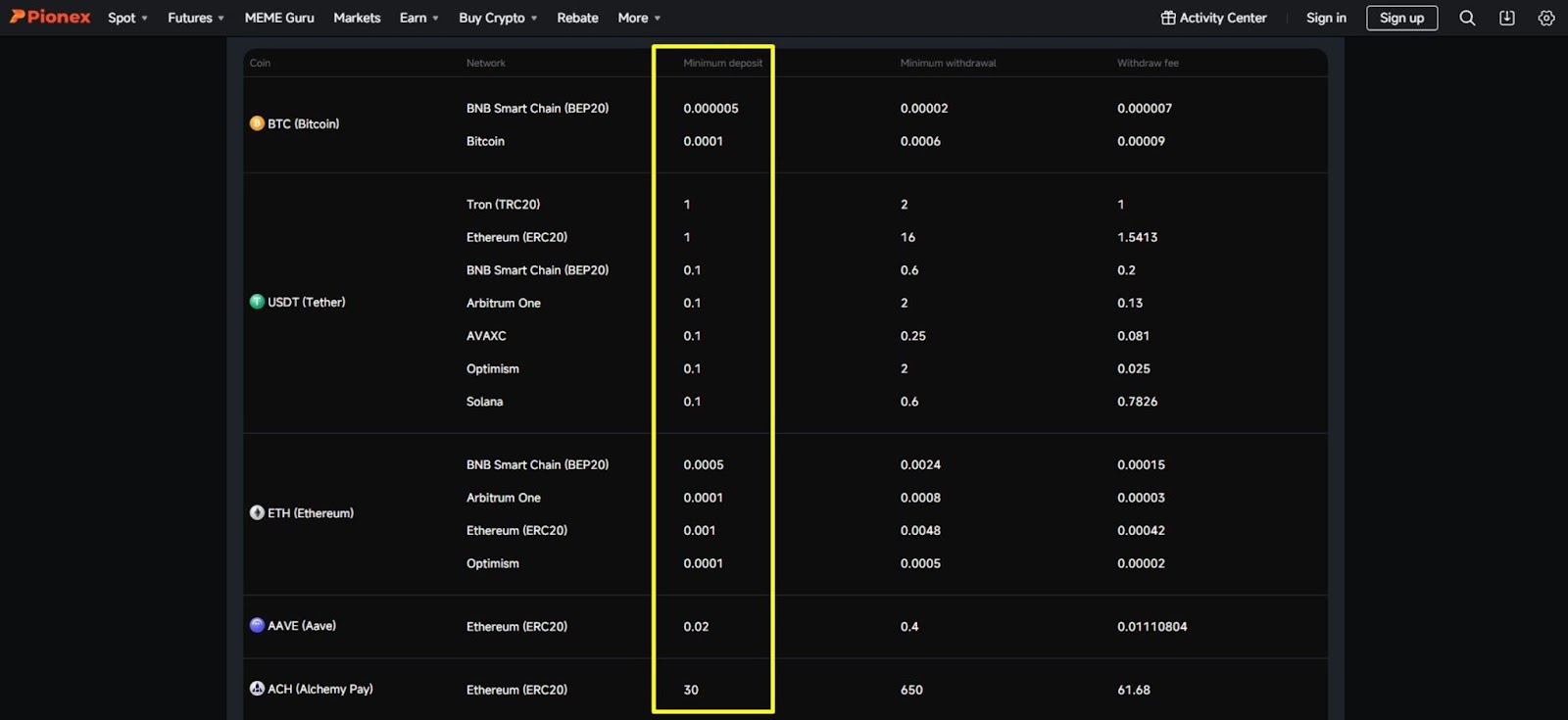Click withdraw fee value 1.5413
This screenshot has width=1568, height=720.
click(x=1137, y=237)
